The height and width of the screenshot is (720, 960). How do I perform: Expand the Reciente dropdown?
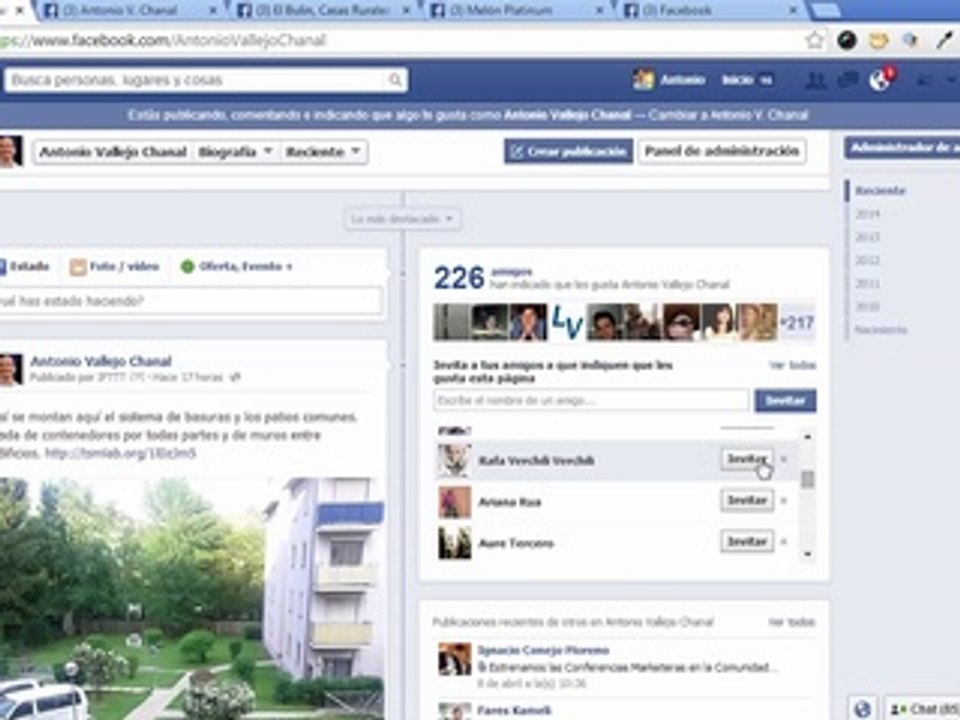coord(323,152)
